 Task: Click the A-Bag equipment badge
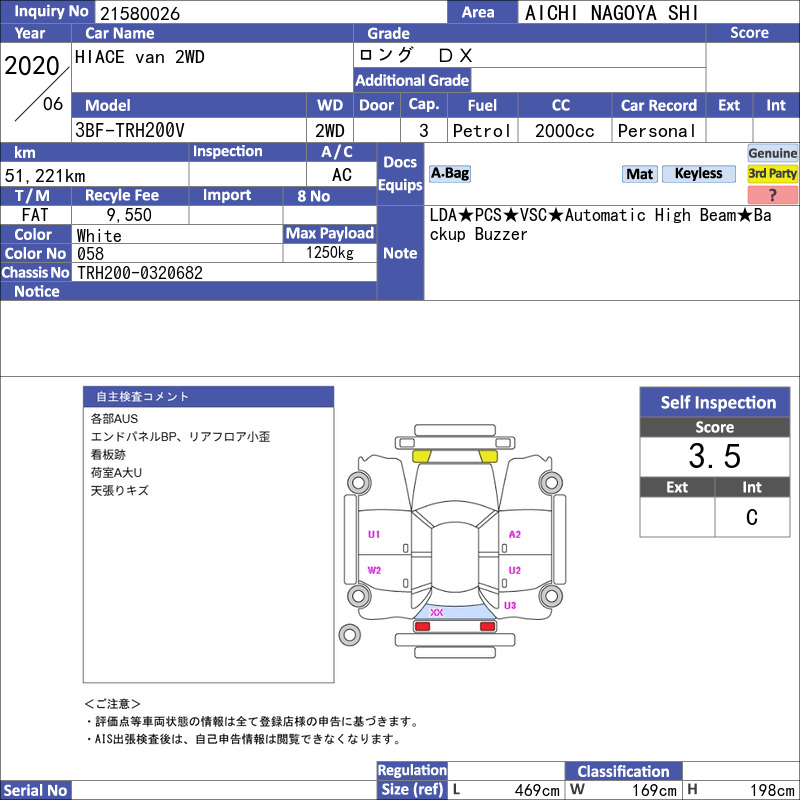(449, 173)
